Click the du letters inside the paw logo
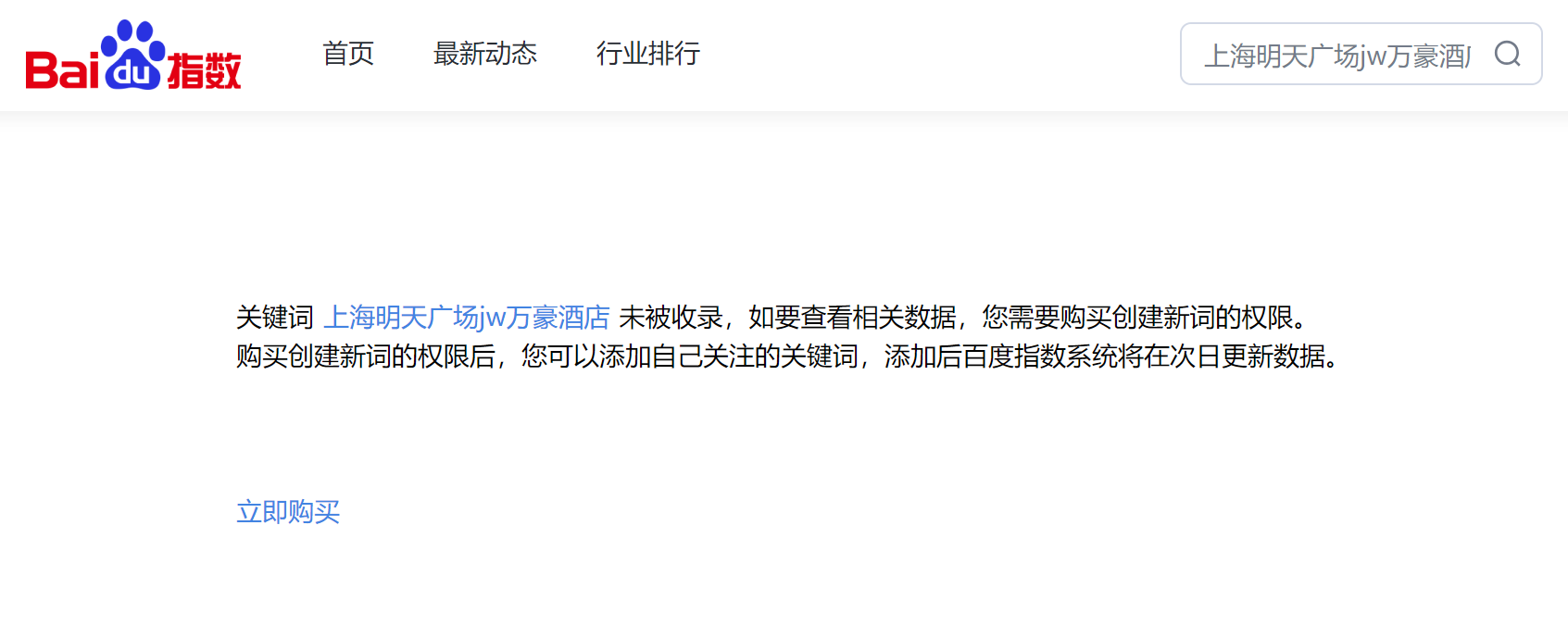1568x638 pixels. click(x=135, y=72)
